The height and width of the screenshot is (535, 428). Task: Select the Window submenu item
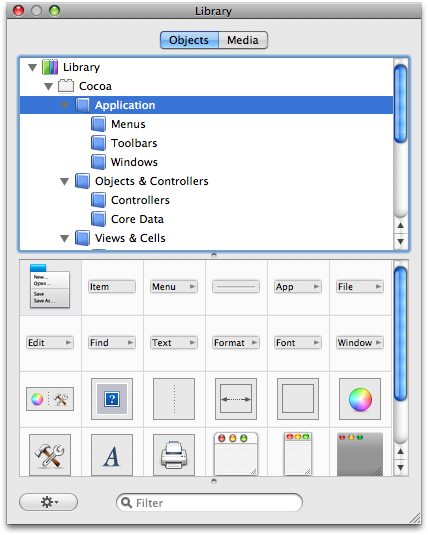coord(360,343)
